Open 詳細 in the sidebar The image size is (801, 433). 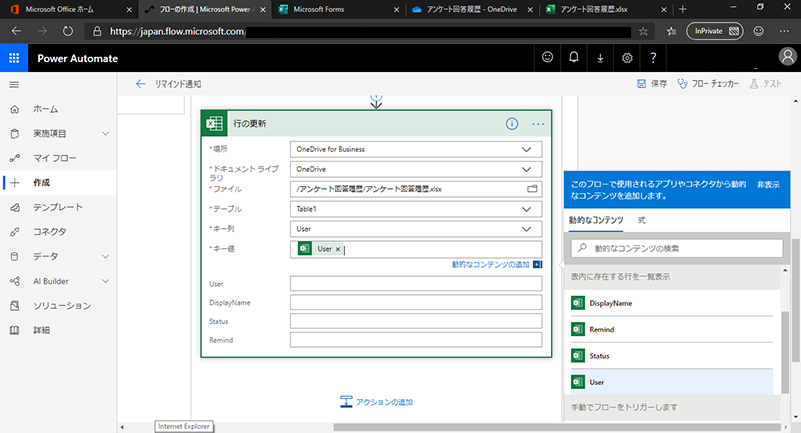tap(41, 330)
